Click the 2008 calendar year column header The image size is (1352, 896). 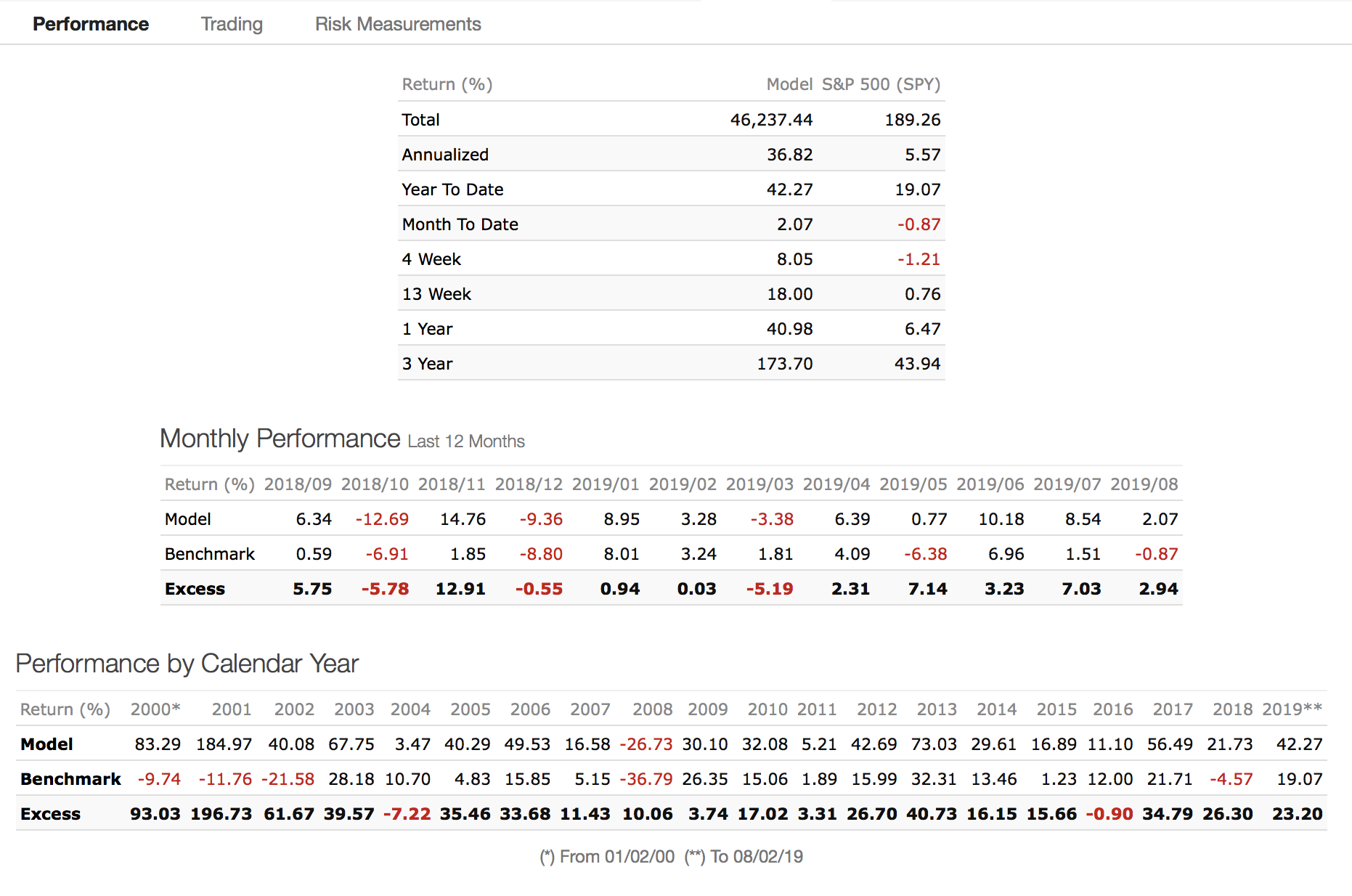click(652, 709)
